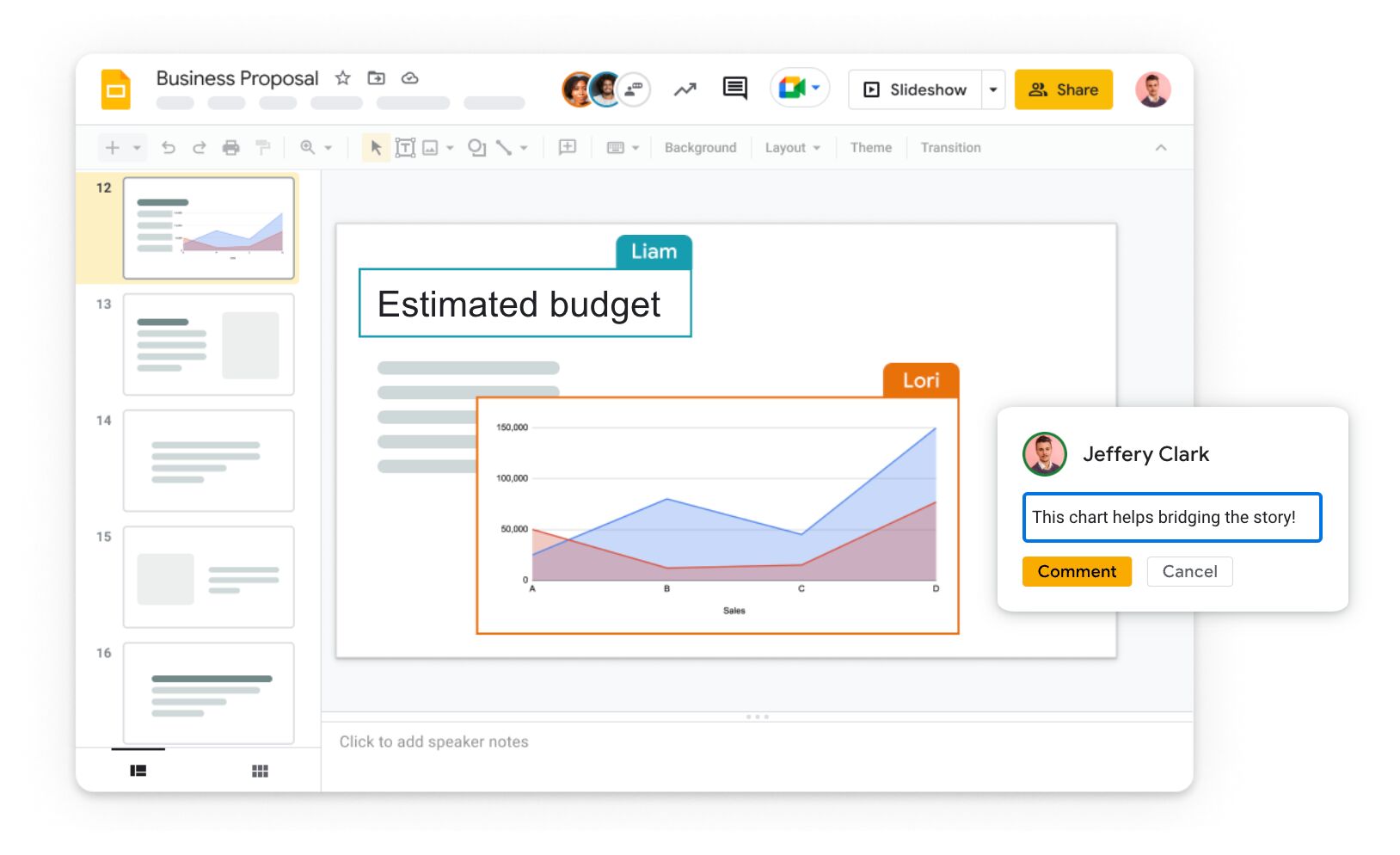1400x855 pixels.
Task: Open the Google Meet dropdown
Action: coord(814,89)
